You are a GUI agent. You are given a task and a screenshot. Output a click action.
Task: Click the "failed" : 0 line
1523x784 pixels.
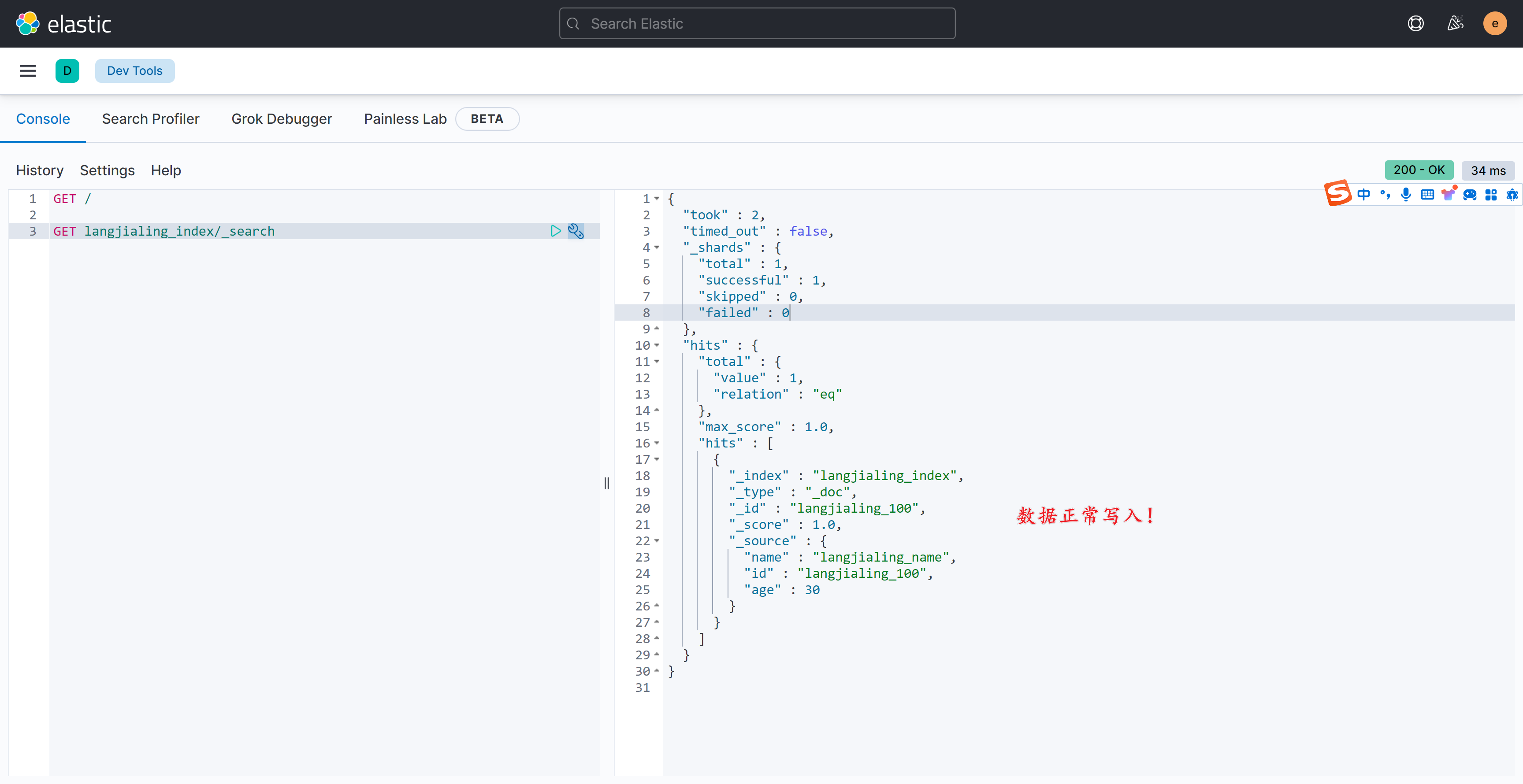point(744,313)
